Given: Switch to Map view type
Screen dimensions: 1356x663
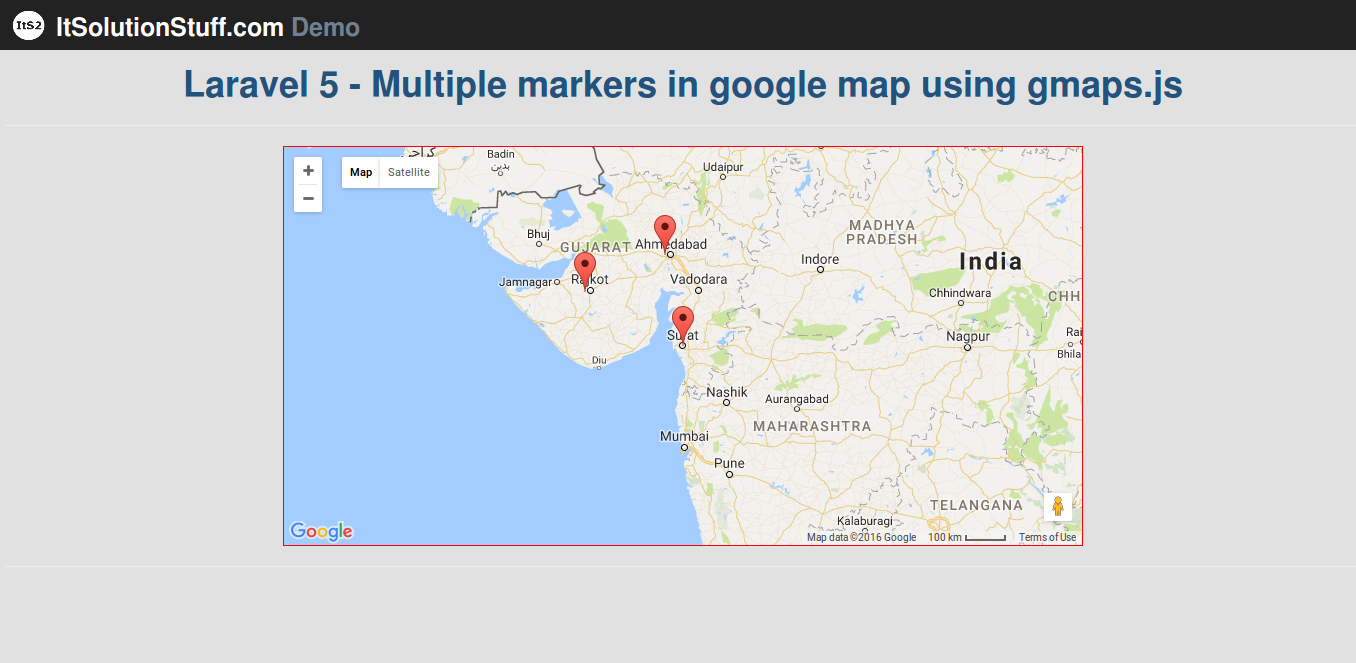Looking at the screenshot, I should (361, 172).
